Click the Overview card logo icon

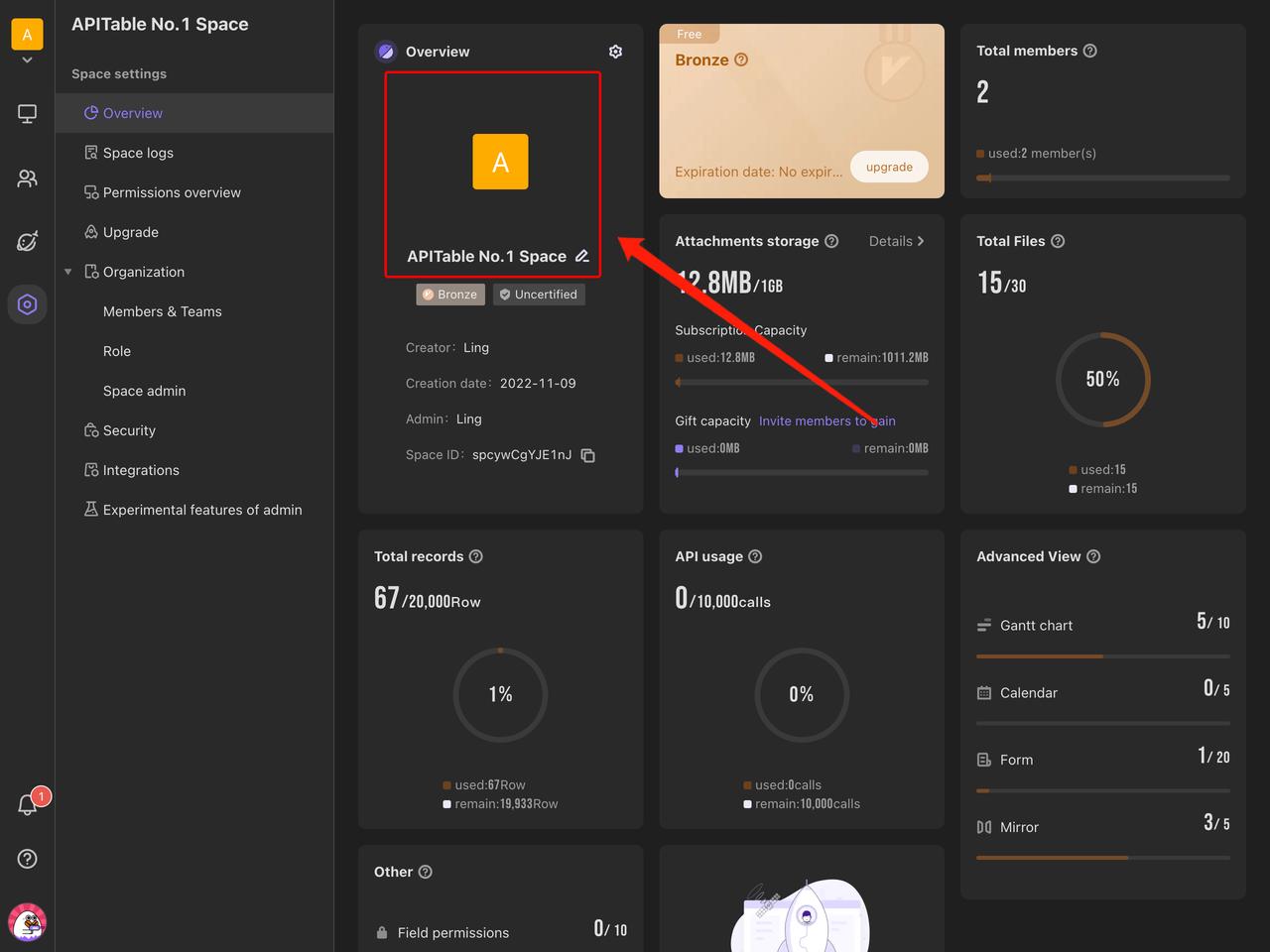(386, 52)
